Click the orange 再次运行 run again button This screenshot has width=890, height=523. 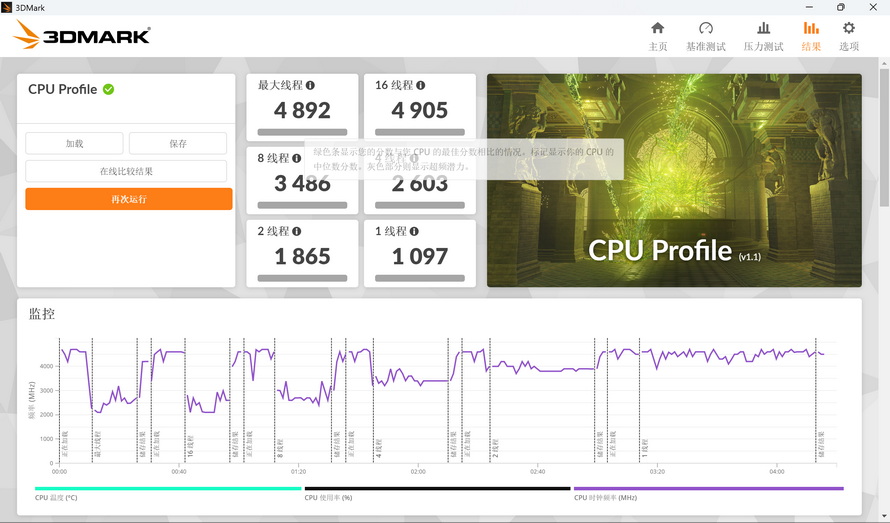pos(129,199)
